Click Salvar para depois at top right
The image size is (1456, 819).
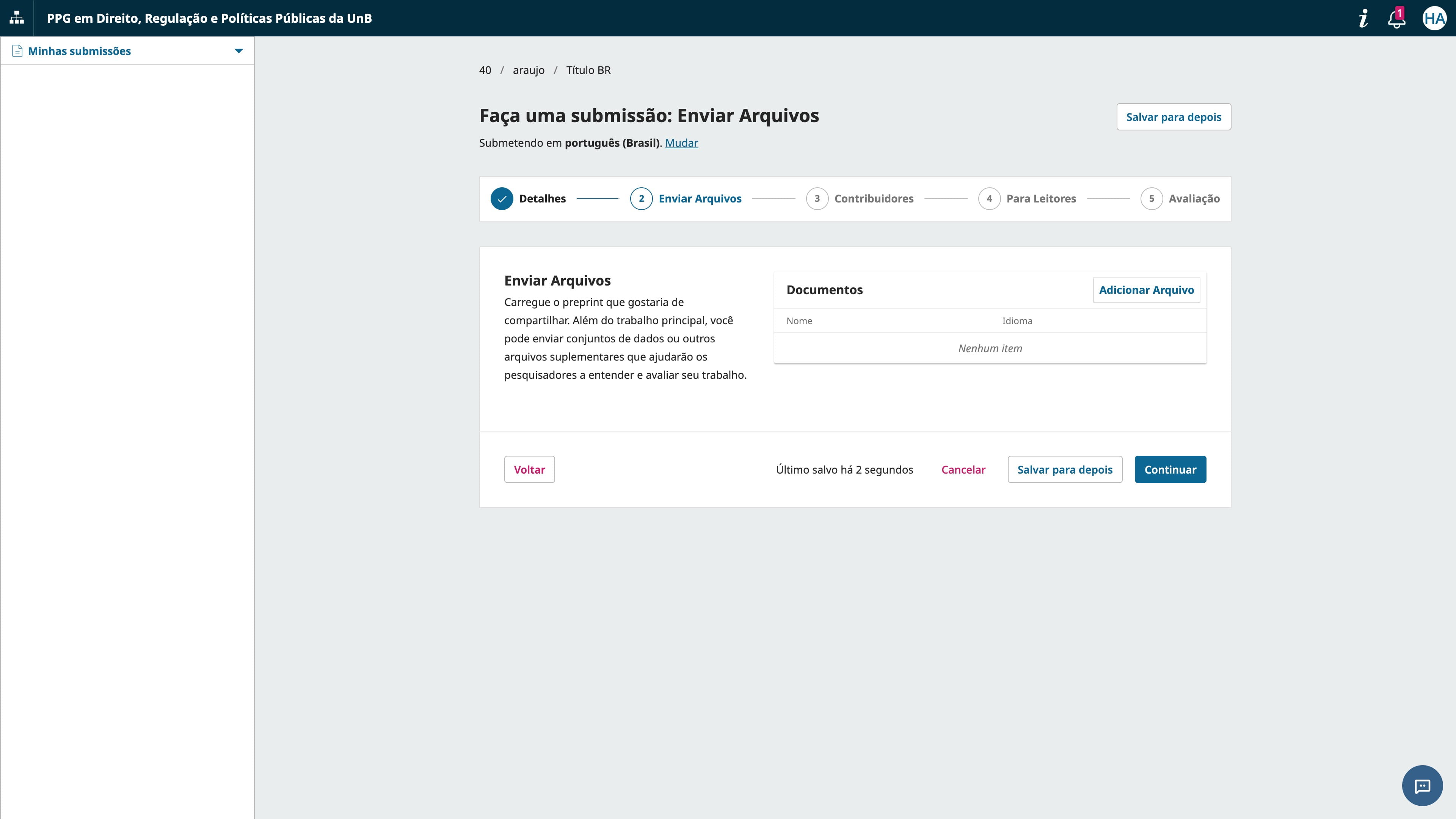click(x=1174, y=116)
